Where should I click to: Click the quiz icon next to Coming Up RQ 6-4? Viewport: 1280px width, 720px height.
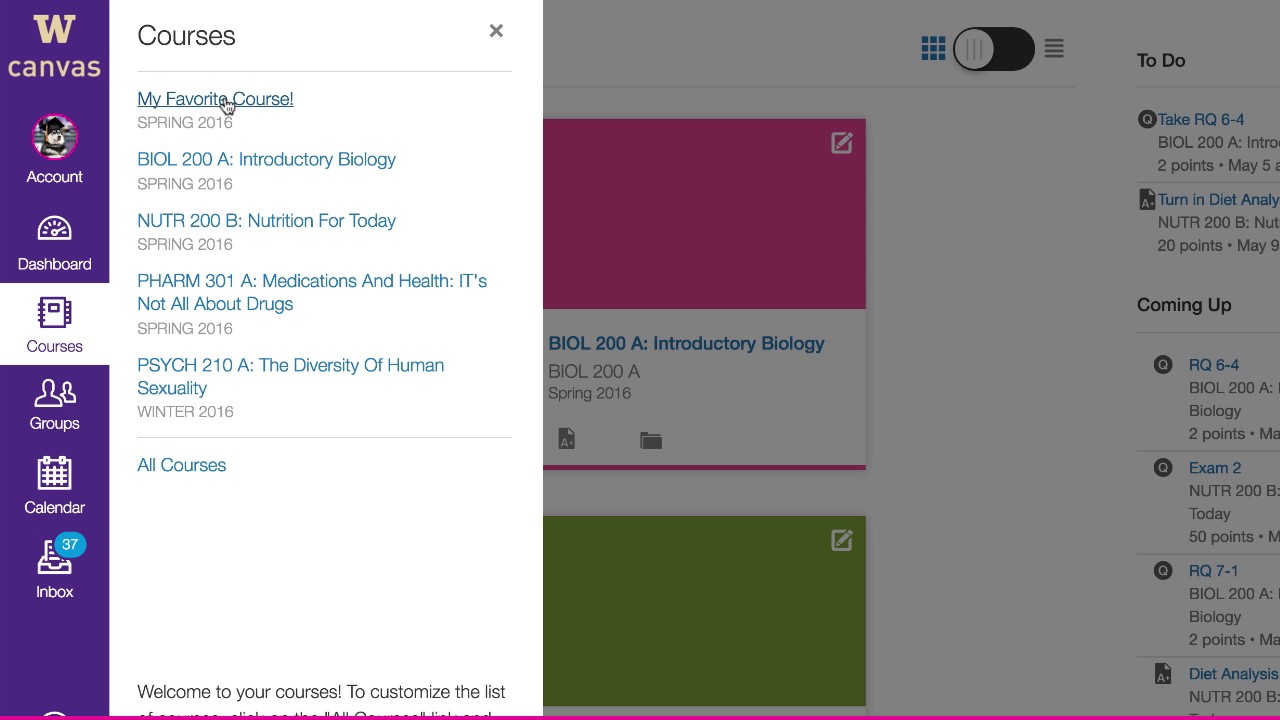1163,365
